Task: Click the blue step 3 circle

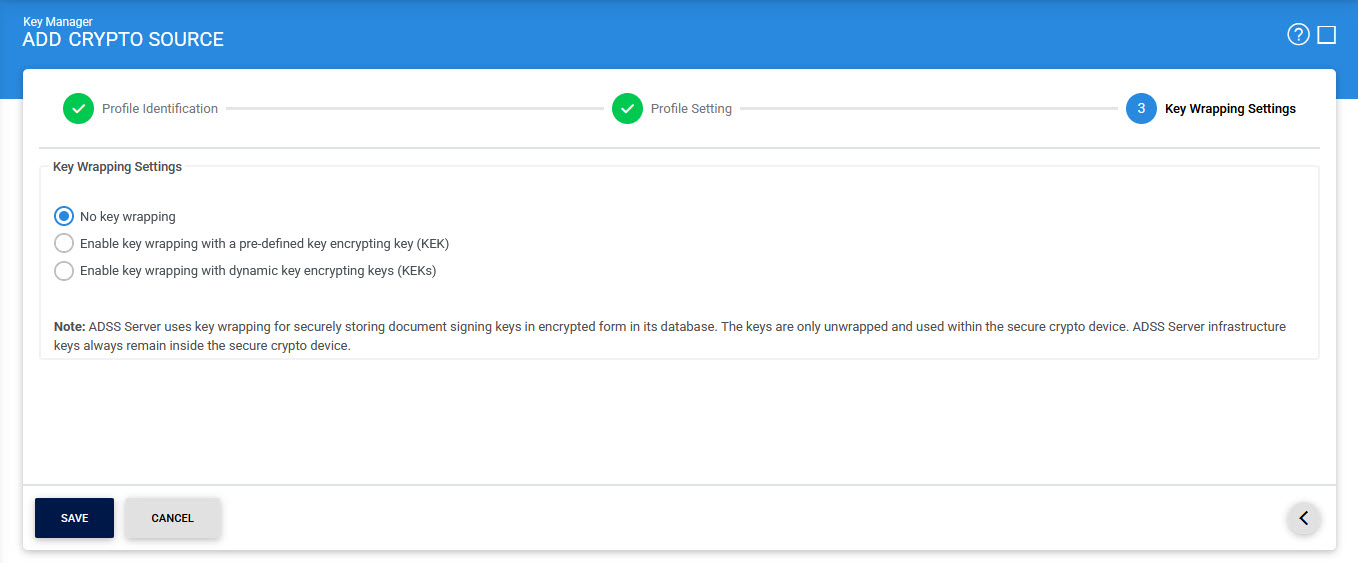Action: pyautogui.click(x=1141, y=109)
